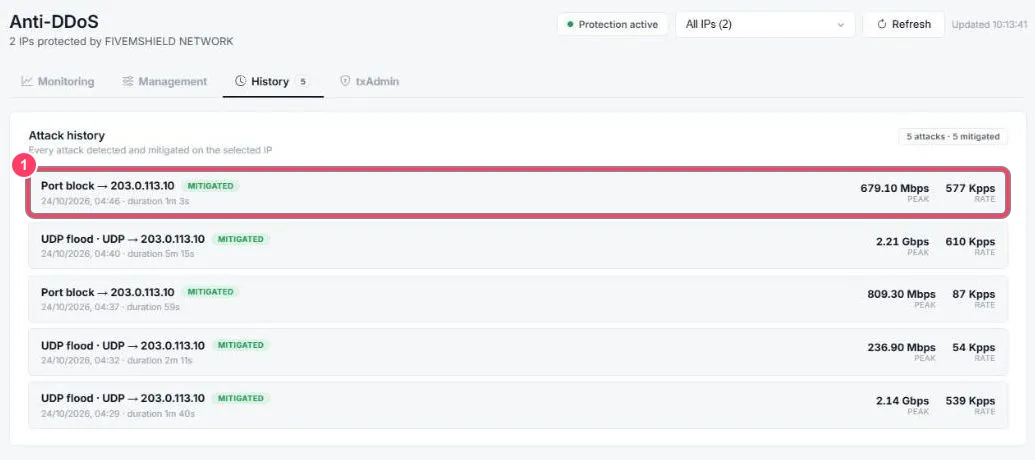Click the History count badge 5
This screenshot has width=1035, height=460.
pyautogui.click(x=302, y=82)
